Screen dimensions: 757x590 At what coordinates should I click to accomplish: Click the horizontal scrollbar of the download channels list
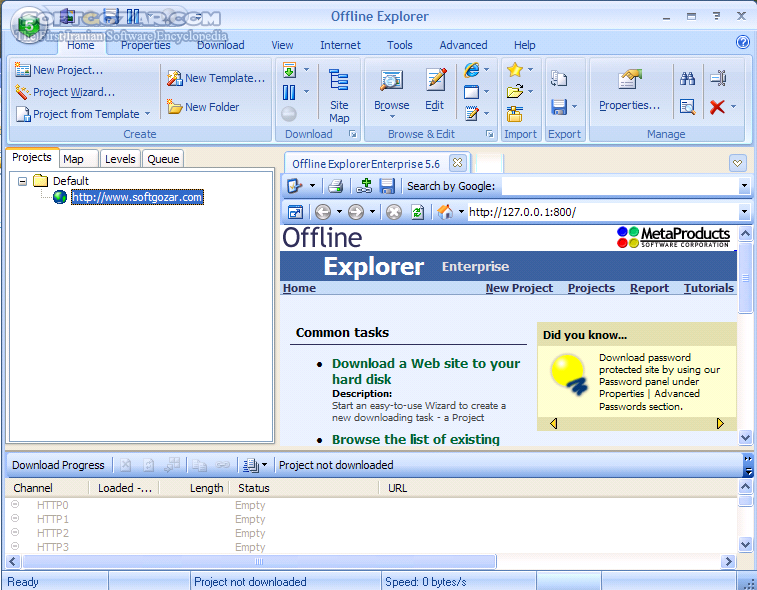tap(259, 562)
